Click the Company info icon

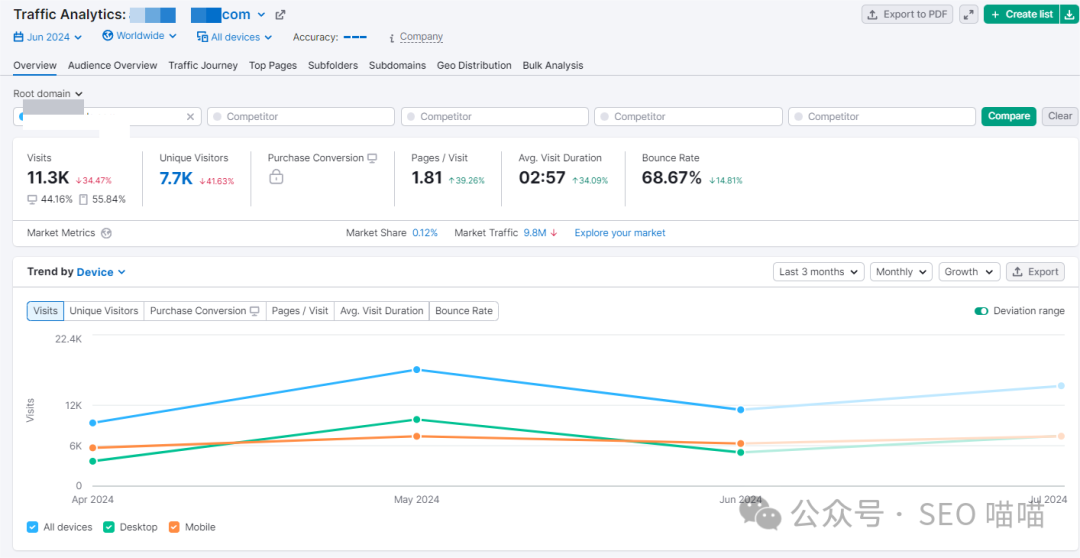tap(391, 37)
